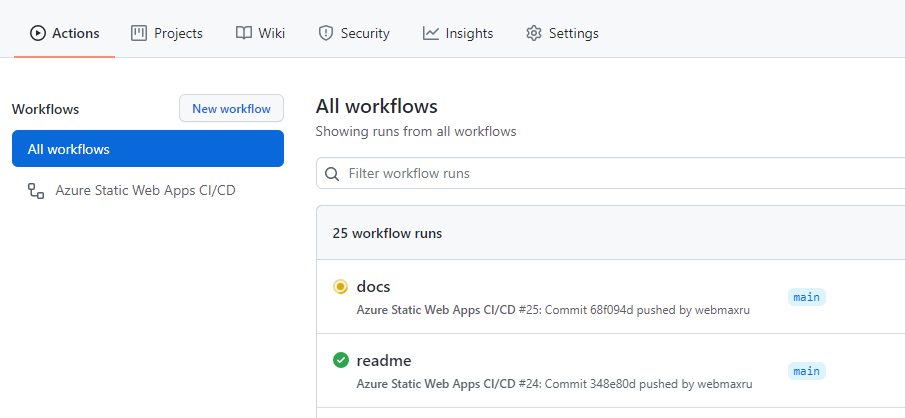Image resolution: width=905 pixels, height=418 pixels.
Task: Click '25 workflow runs' header text
Action: click(387, 233)
